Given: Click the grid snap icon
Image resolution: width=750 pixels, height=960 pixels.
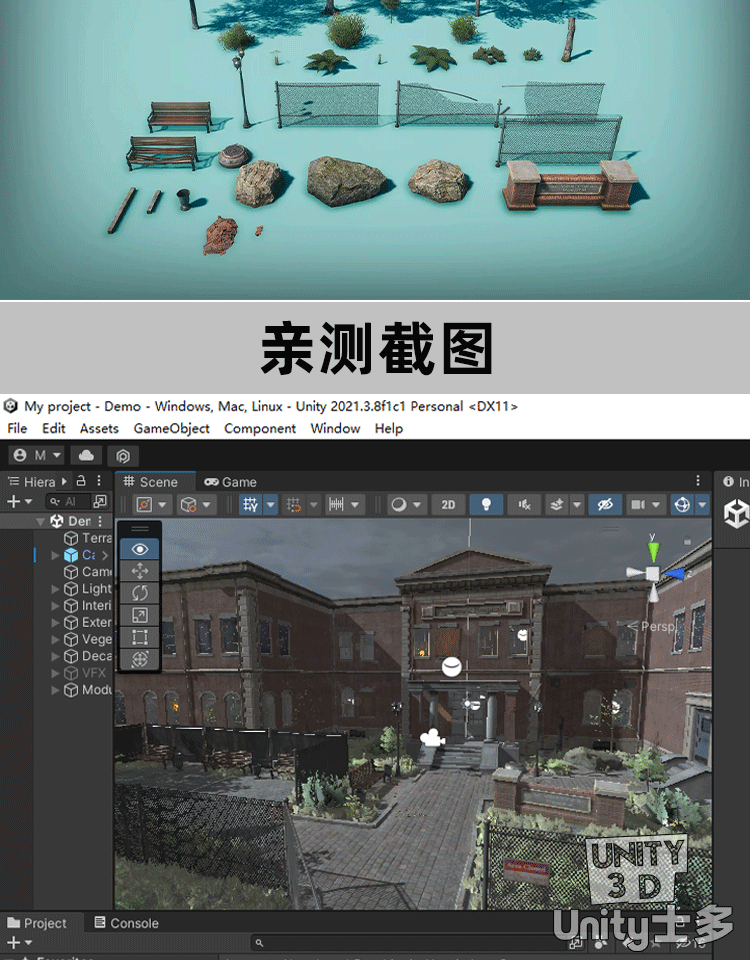Looking at the screenshot, I should pyautogui.click(x=294, y=504).
